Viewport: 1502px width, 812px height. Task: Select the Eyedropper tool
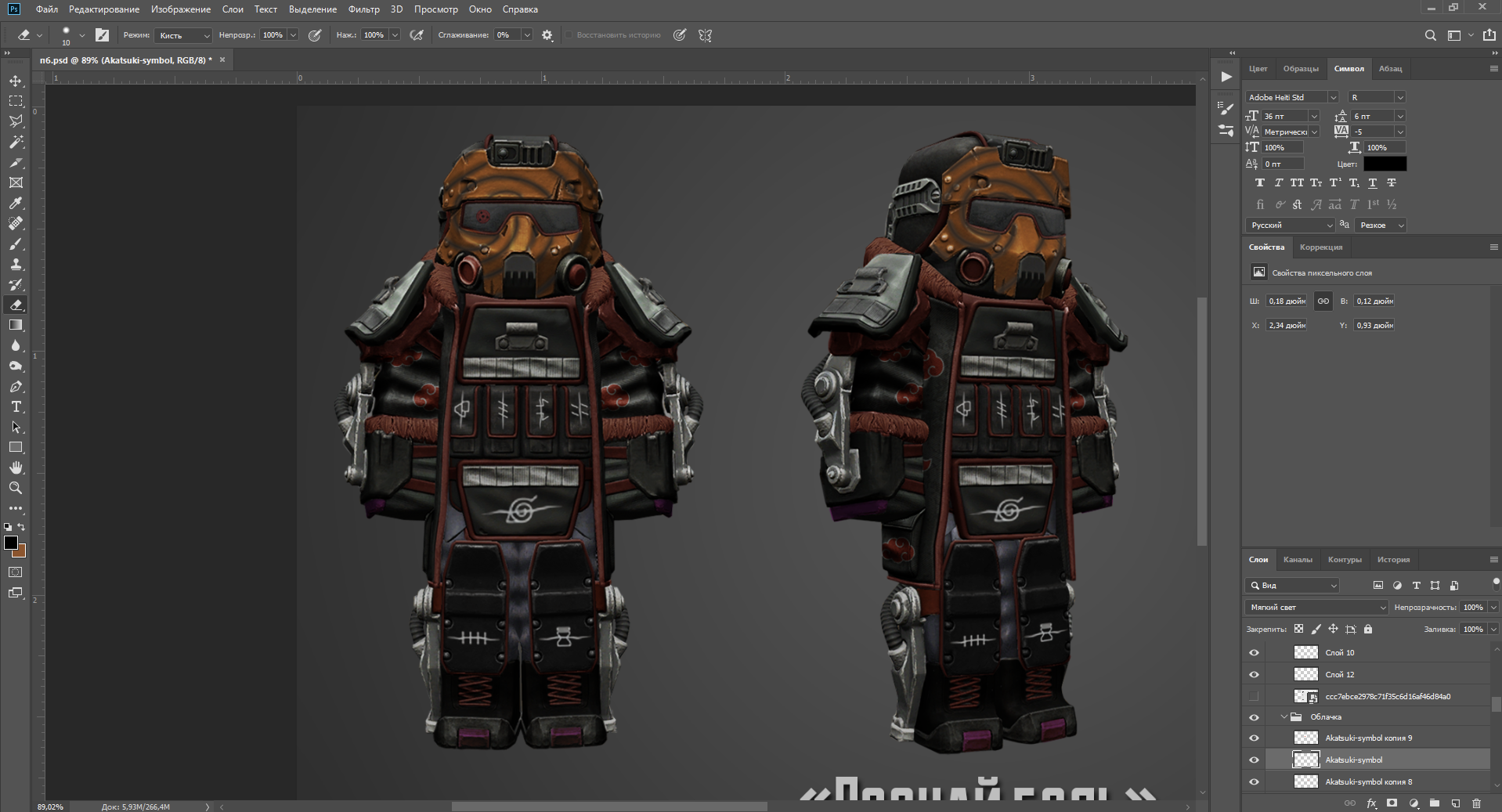pyautogui.click(x=16, y=203)
